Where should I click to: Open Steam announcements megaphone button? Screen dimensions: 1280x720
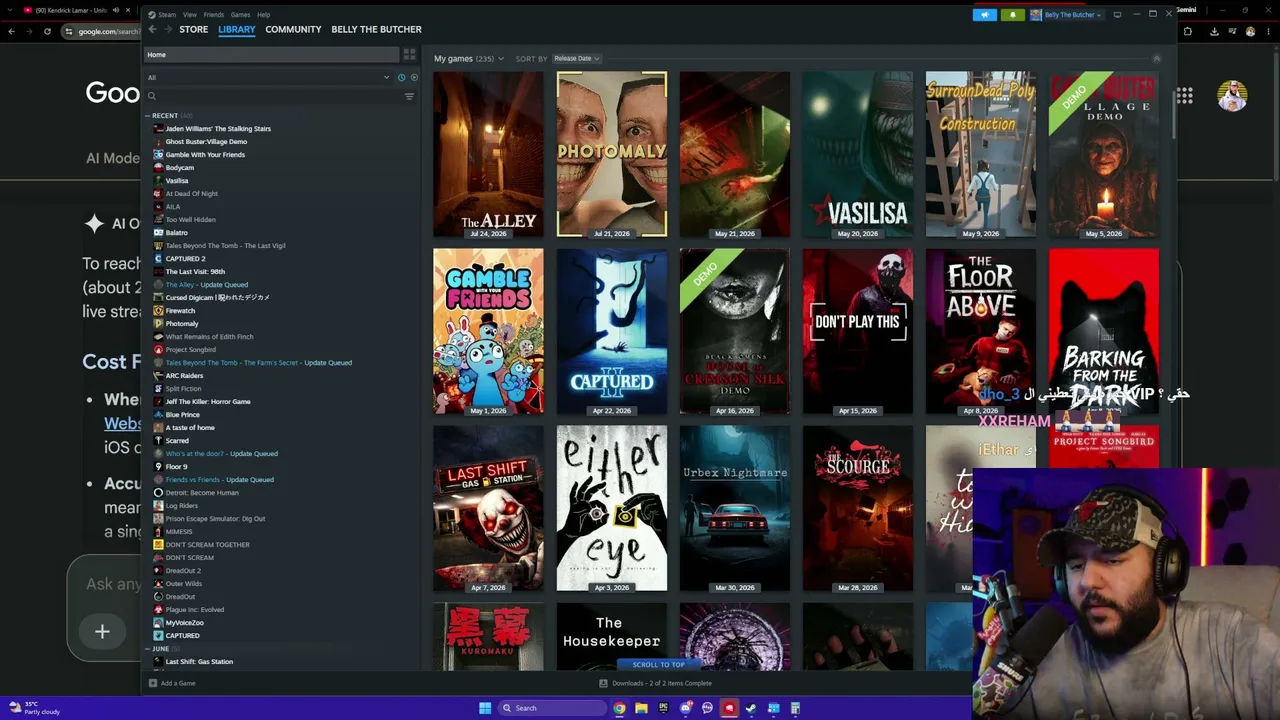coord(985,15)
